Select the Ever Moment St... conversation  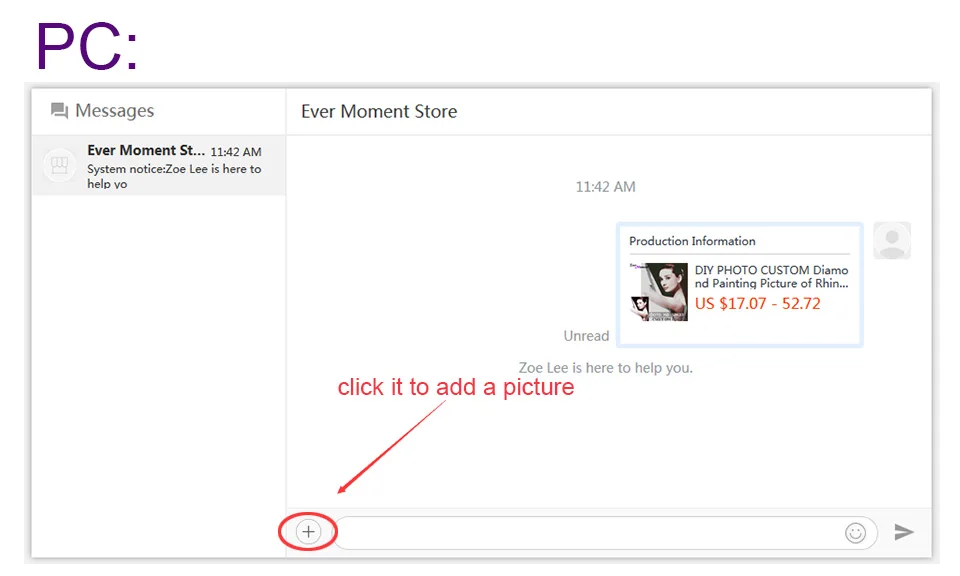(x=159, y=165)
